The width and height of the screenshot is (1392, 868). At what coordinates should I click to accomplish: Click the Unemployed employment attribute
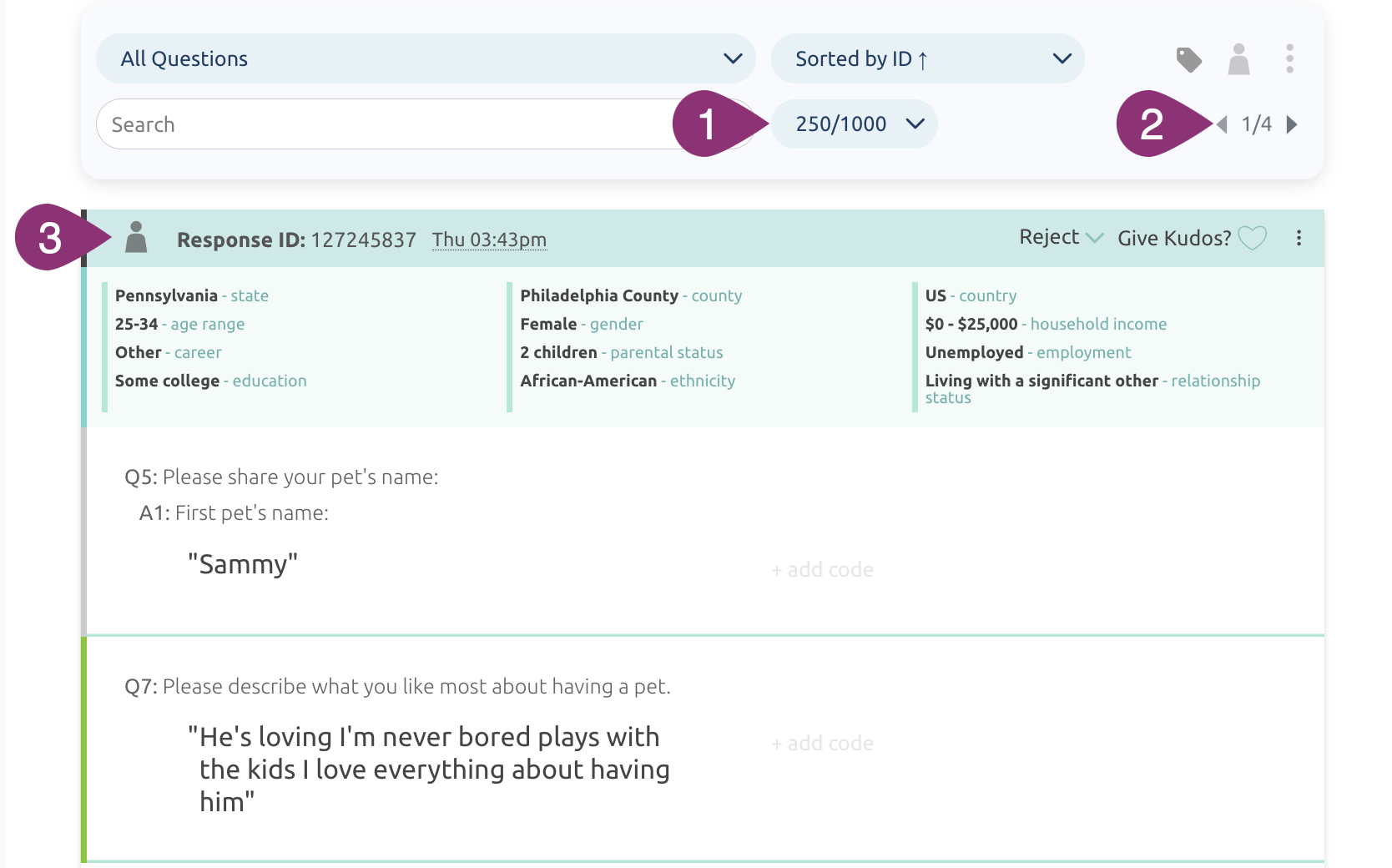point(1028,352)
